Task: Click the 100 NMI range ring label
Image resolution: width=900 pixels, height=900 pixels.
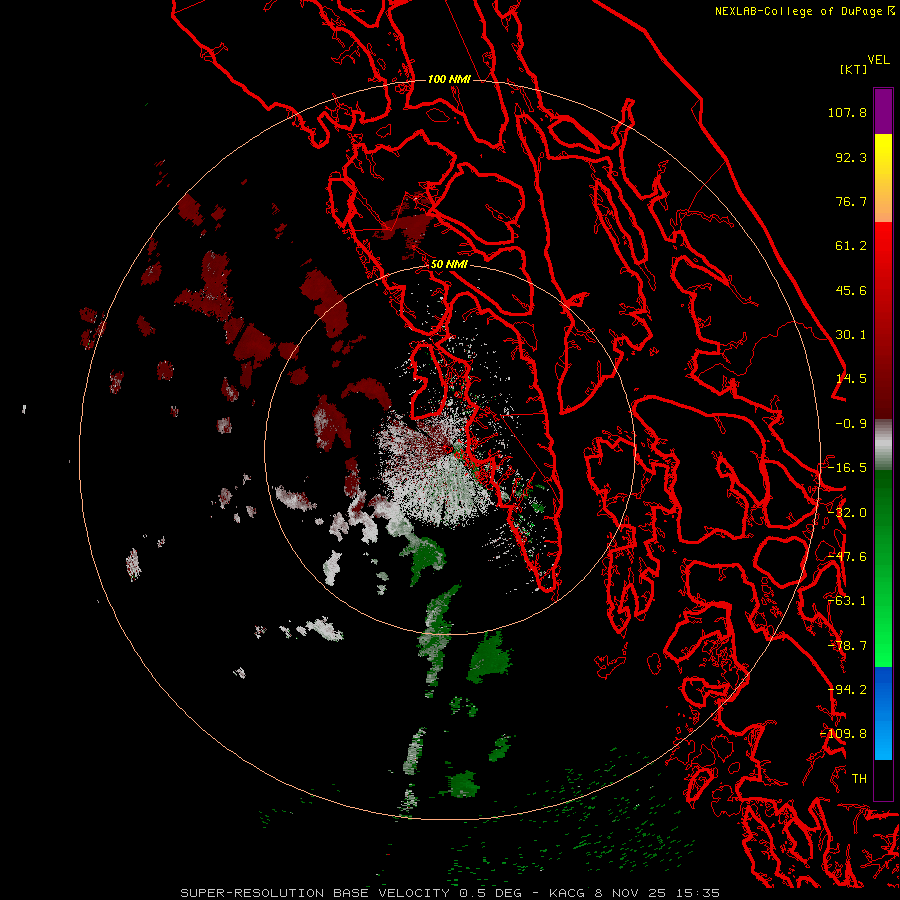Action: [449, 79]
